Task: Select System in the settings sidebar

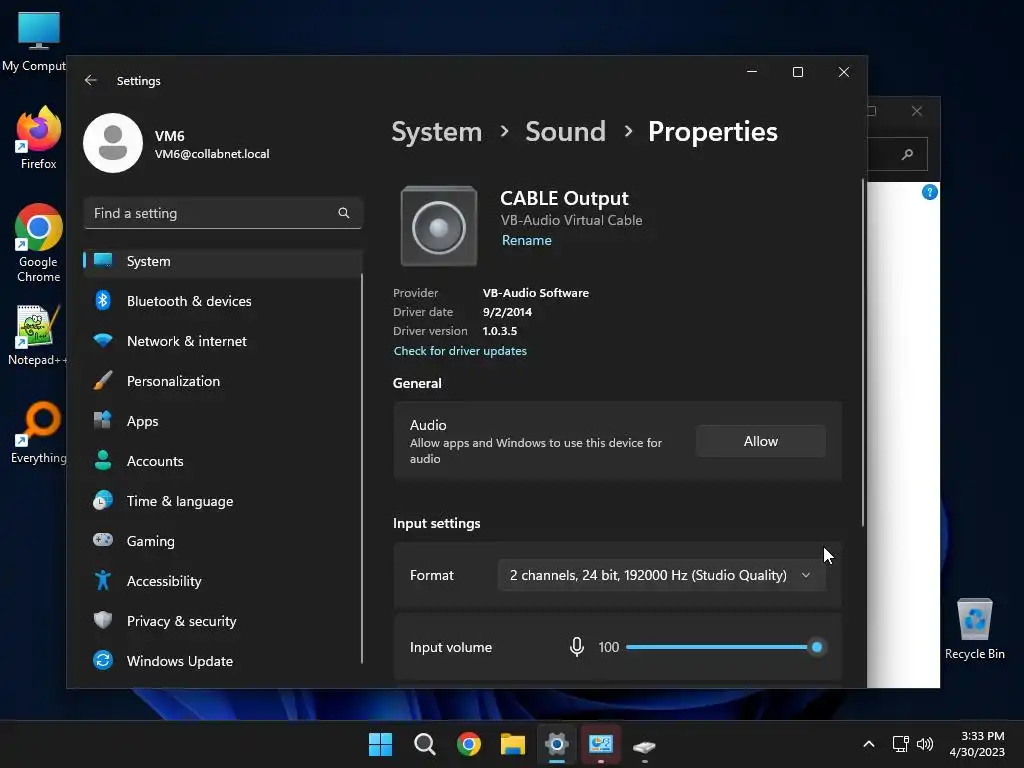Action: tap(223, 261)
